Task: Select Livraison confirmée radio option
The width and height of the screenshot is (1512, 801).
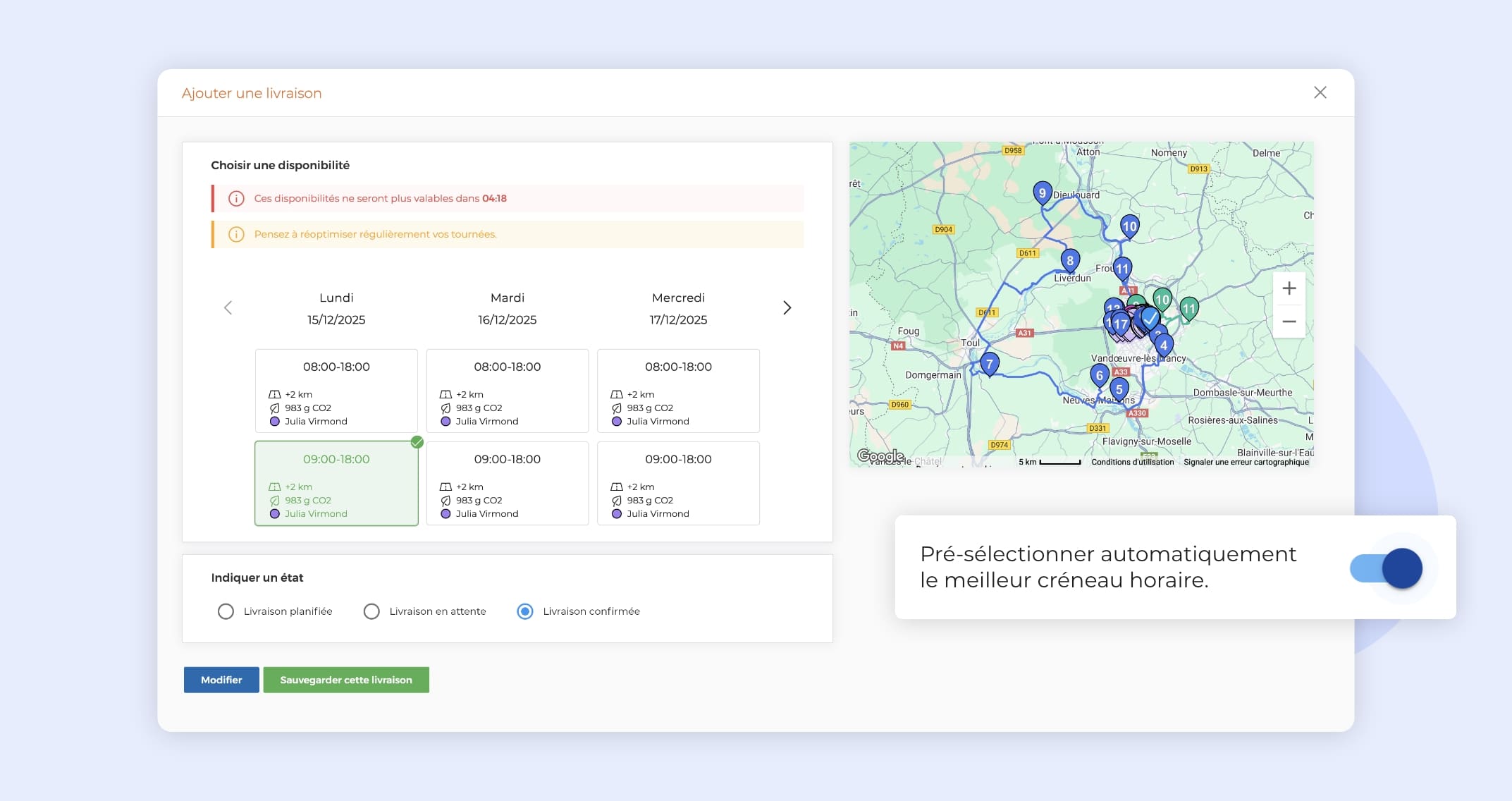Action: [524, 611]
